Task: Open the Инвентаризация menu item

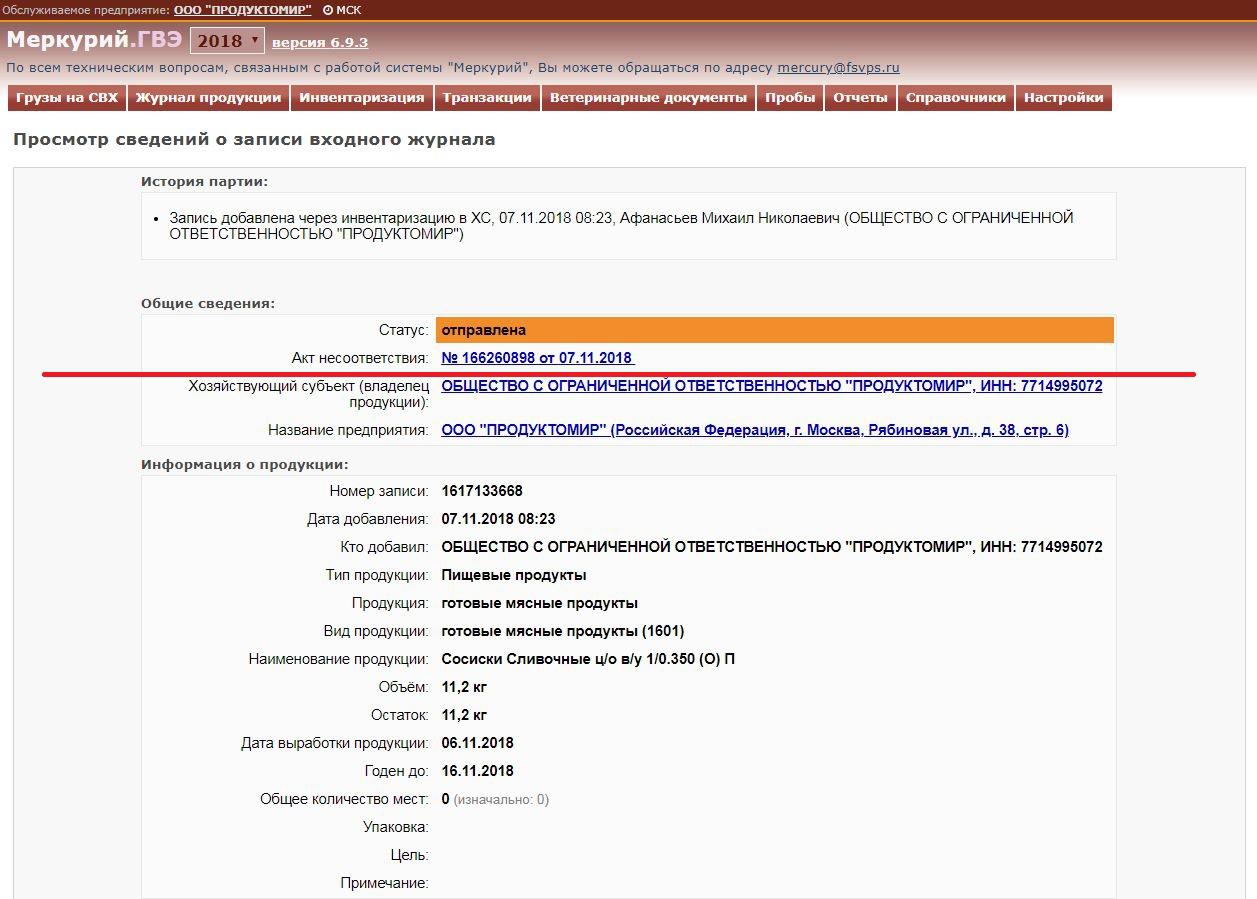Action: click(362, 98)
